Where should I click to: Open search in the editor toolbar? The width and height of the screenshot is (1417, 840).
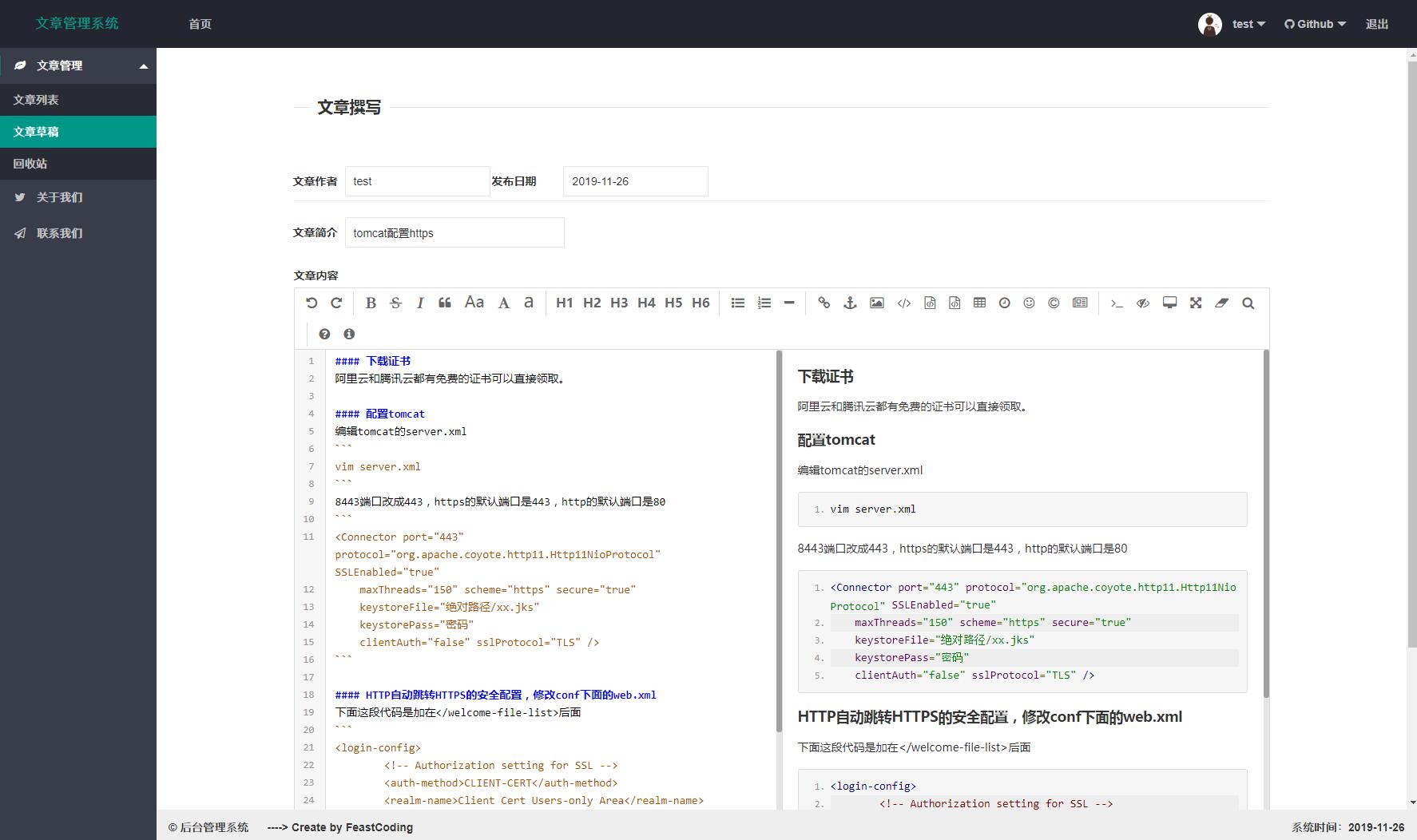pos(1248,303)
